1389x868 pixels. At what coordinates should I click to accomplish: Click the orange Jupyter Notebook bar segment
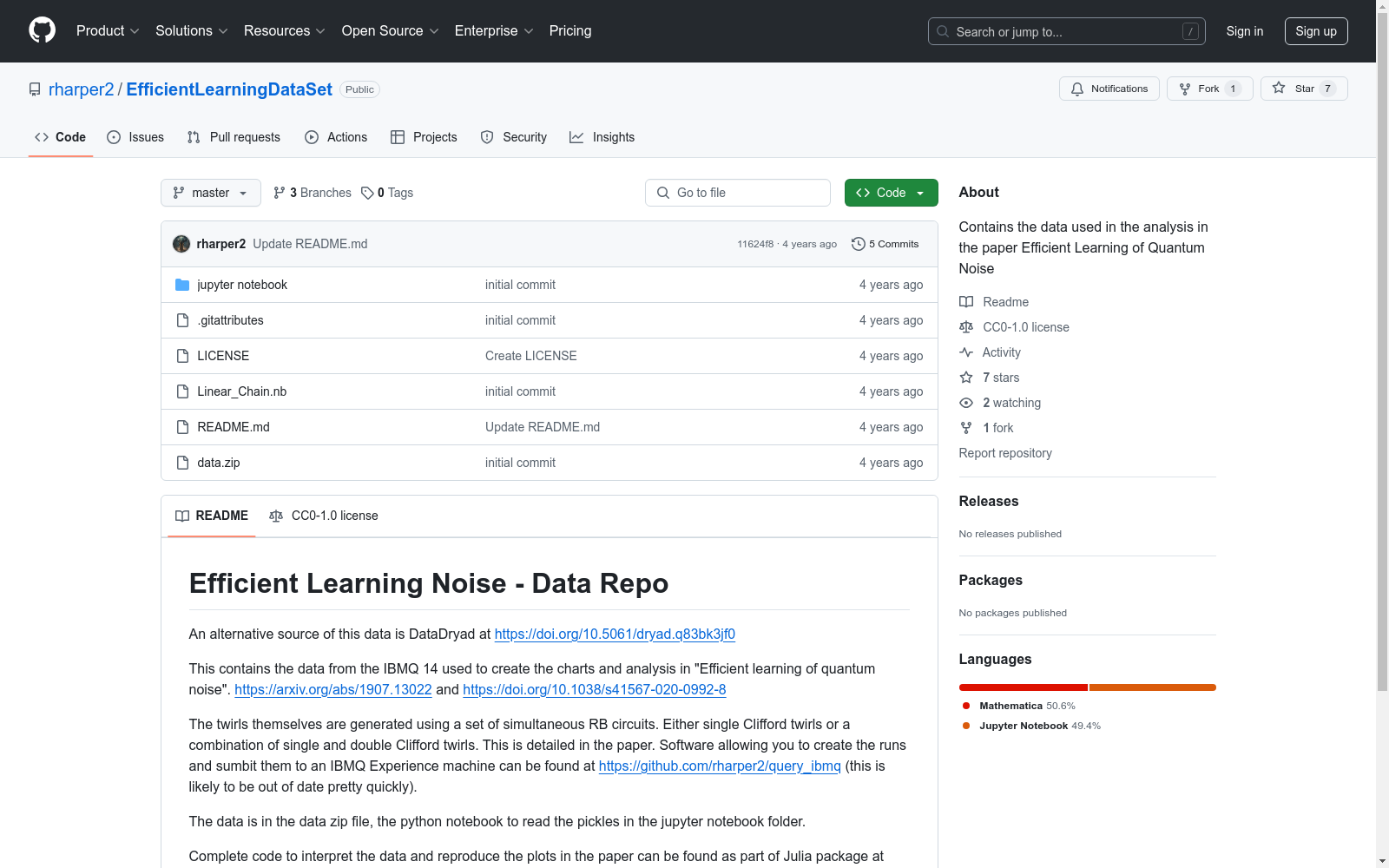(x=1153, y=687)
